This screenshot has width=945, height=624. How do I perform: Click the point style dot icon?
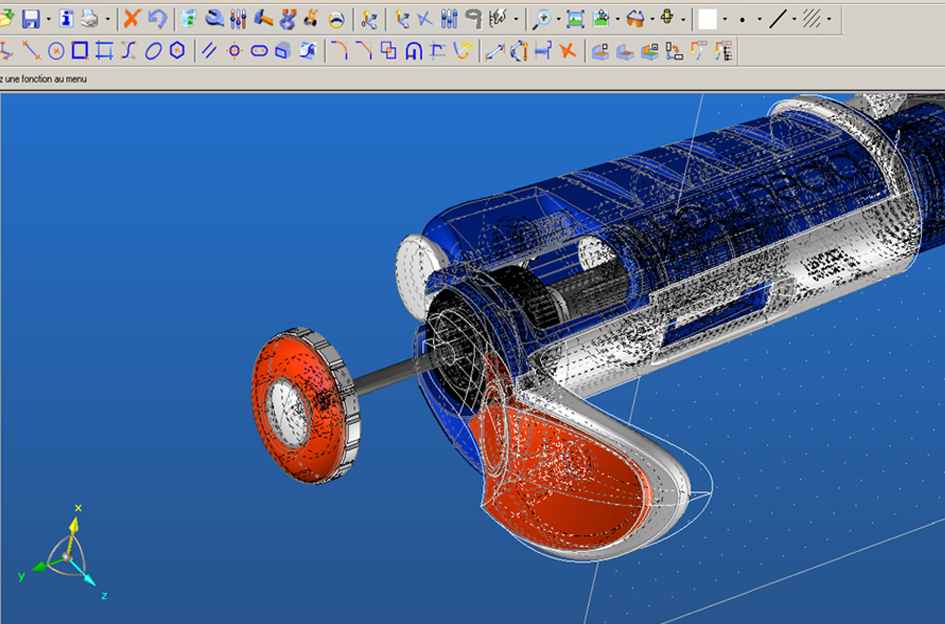(x=742, y=19)
